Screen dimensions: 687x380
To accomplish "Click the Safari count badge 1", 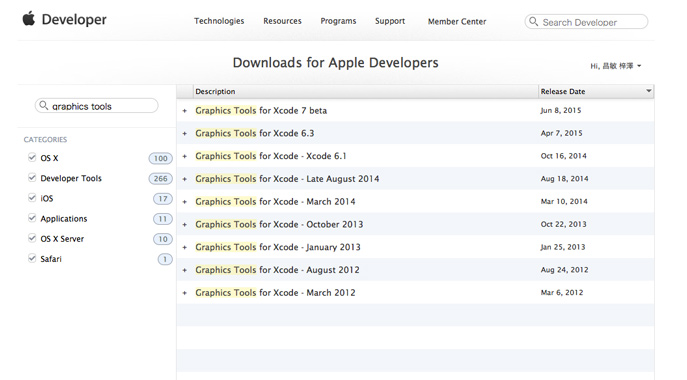I will point(165,259).
